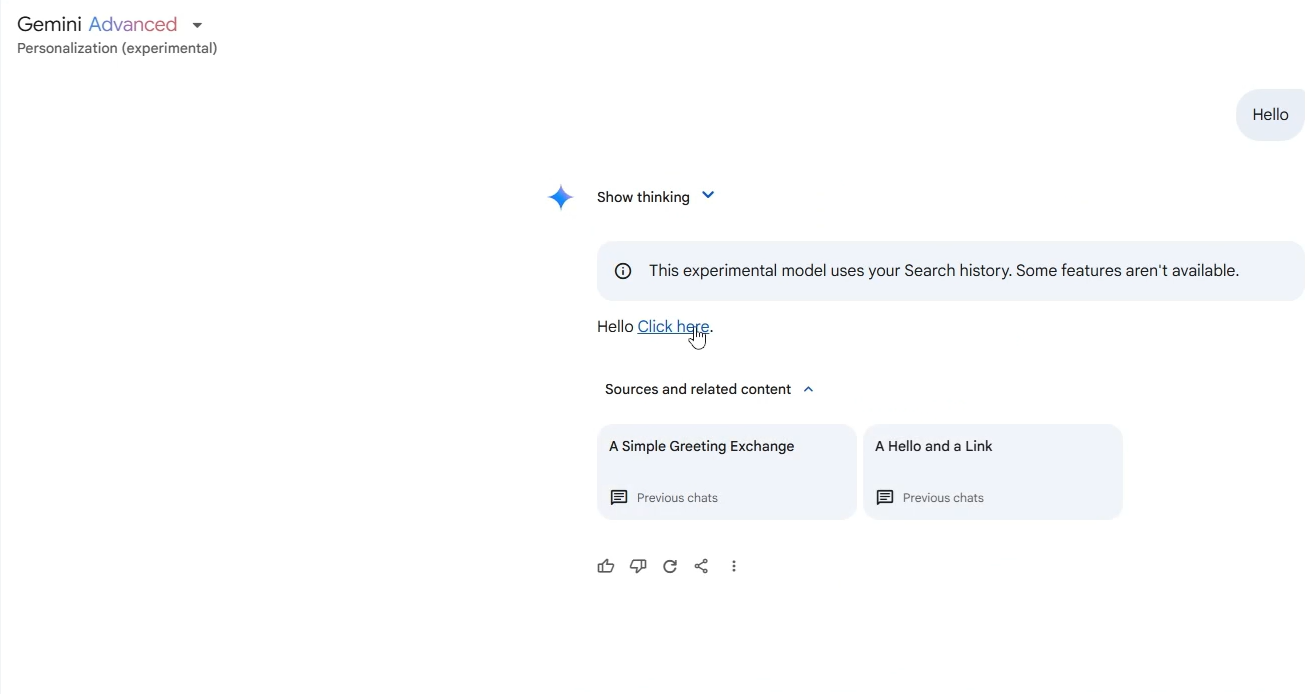Open the Gemini Advanced model dropdown

pos(197,25)
